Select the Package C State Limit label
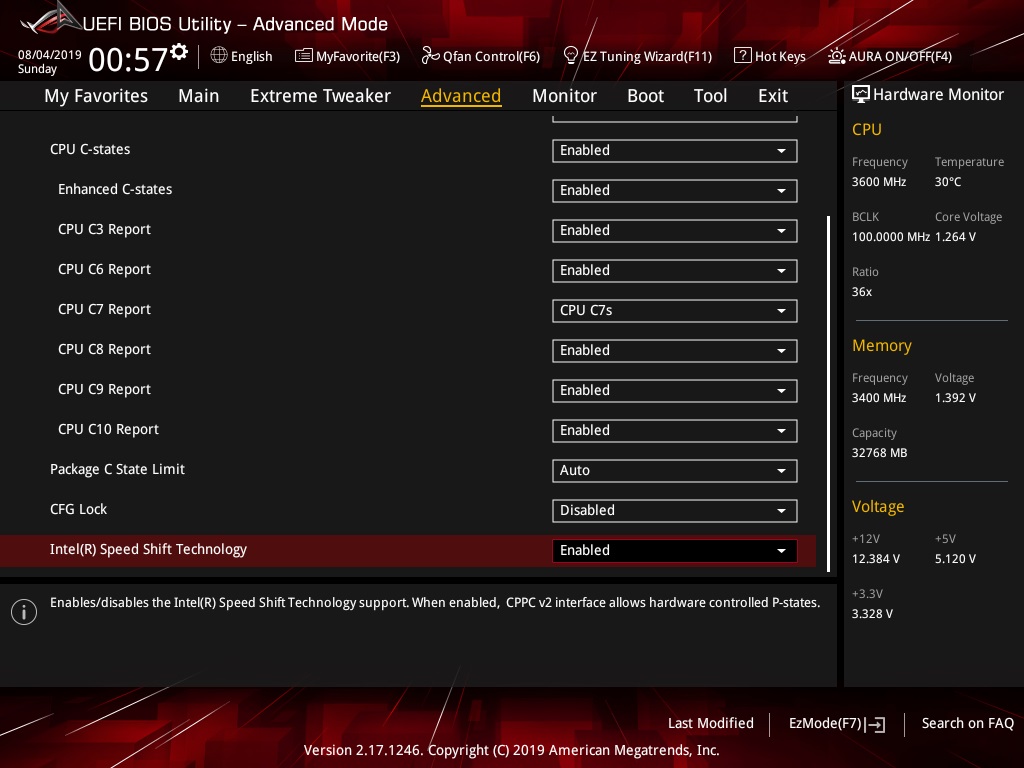 (118, 470)
